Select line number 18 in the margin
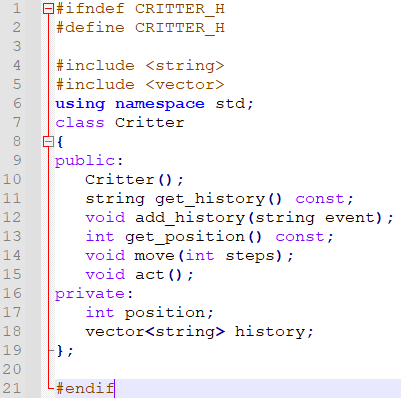 (12, 331)
